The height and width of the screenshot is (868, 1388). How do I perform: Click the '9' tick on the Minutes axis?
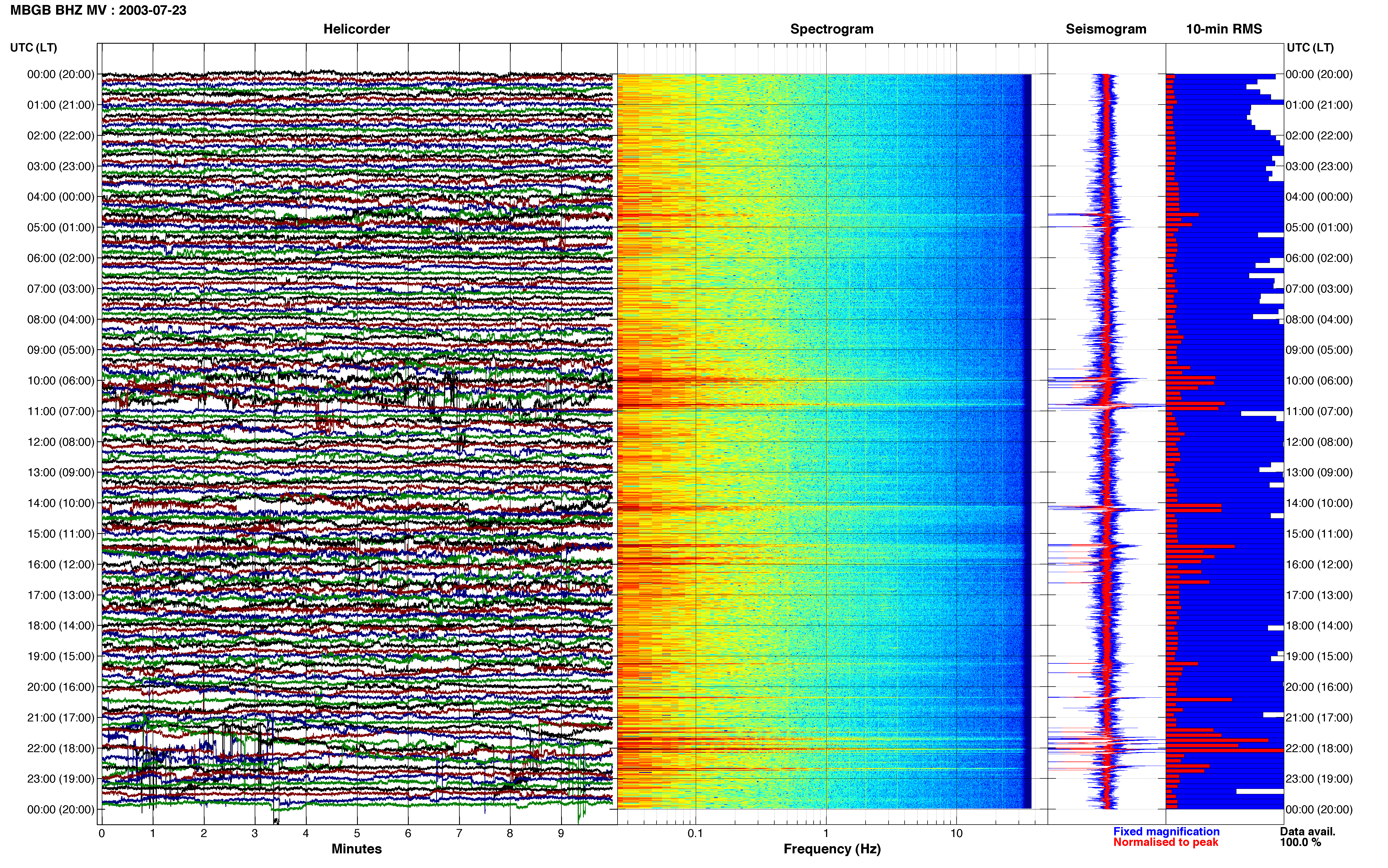[561, 833]
